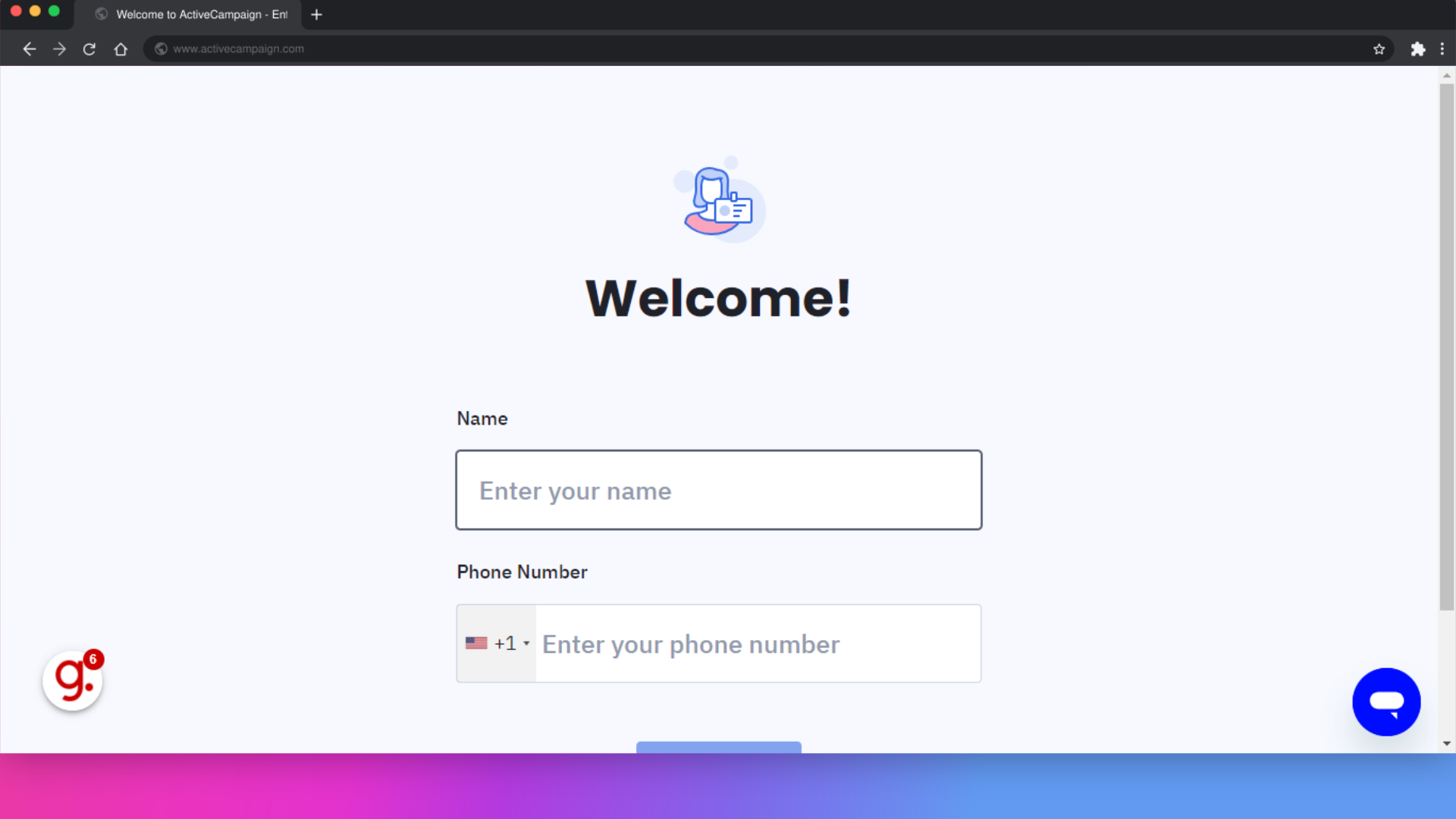Click the Name input field
The width and height of the screenshot is (1456, 819).
pyautogui.click(x=718, y=490)
